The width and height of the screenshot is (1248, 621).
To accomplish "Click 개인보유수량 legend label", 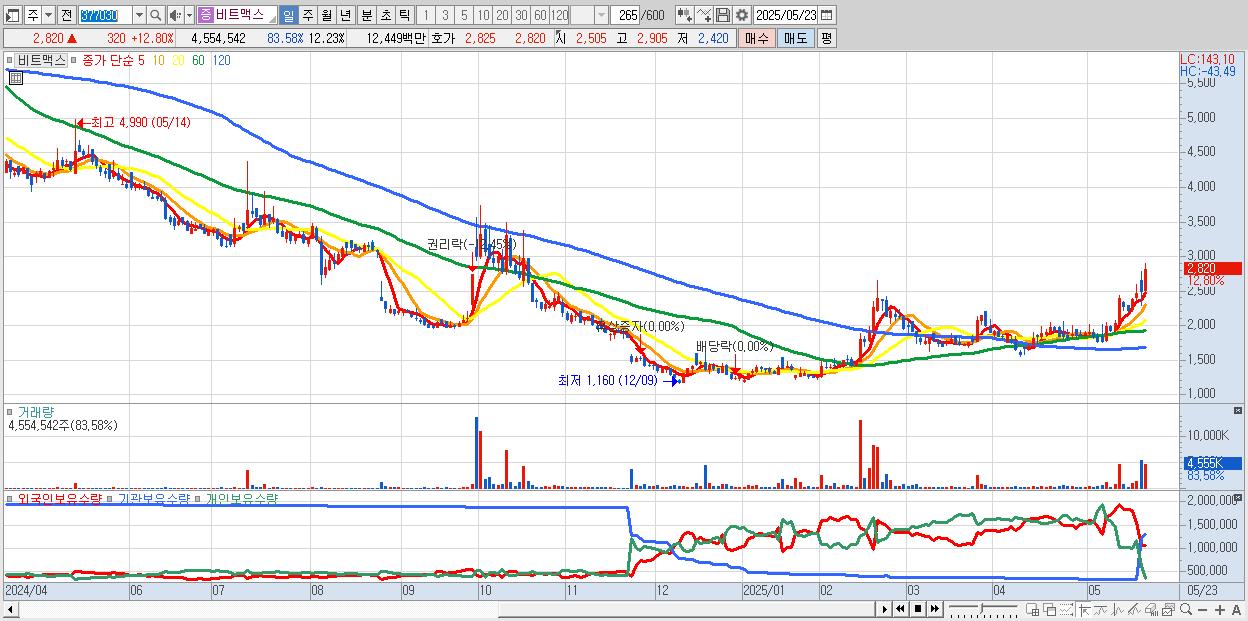I will pyautogui.click(x=241, y=498).
